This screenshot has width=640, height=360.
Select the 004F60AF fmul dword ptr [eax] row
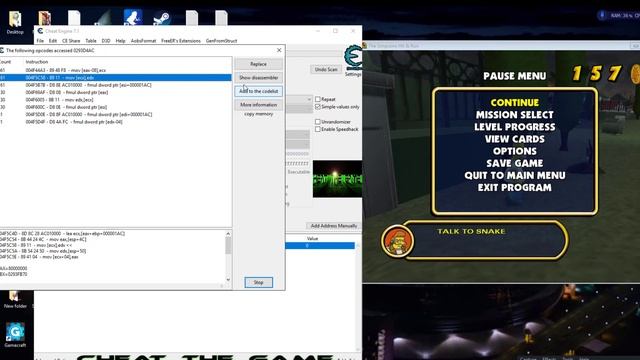pos(116,92)
